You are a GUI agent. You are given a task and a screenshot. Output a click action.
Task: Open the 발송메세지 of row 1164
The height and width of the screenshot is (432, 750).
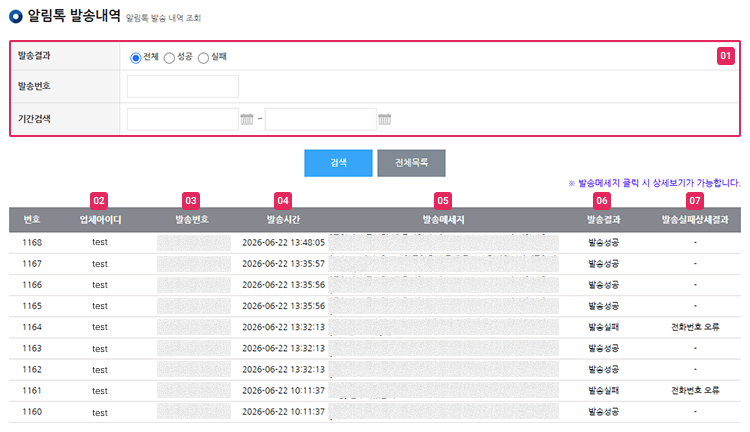point(443,327)
